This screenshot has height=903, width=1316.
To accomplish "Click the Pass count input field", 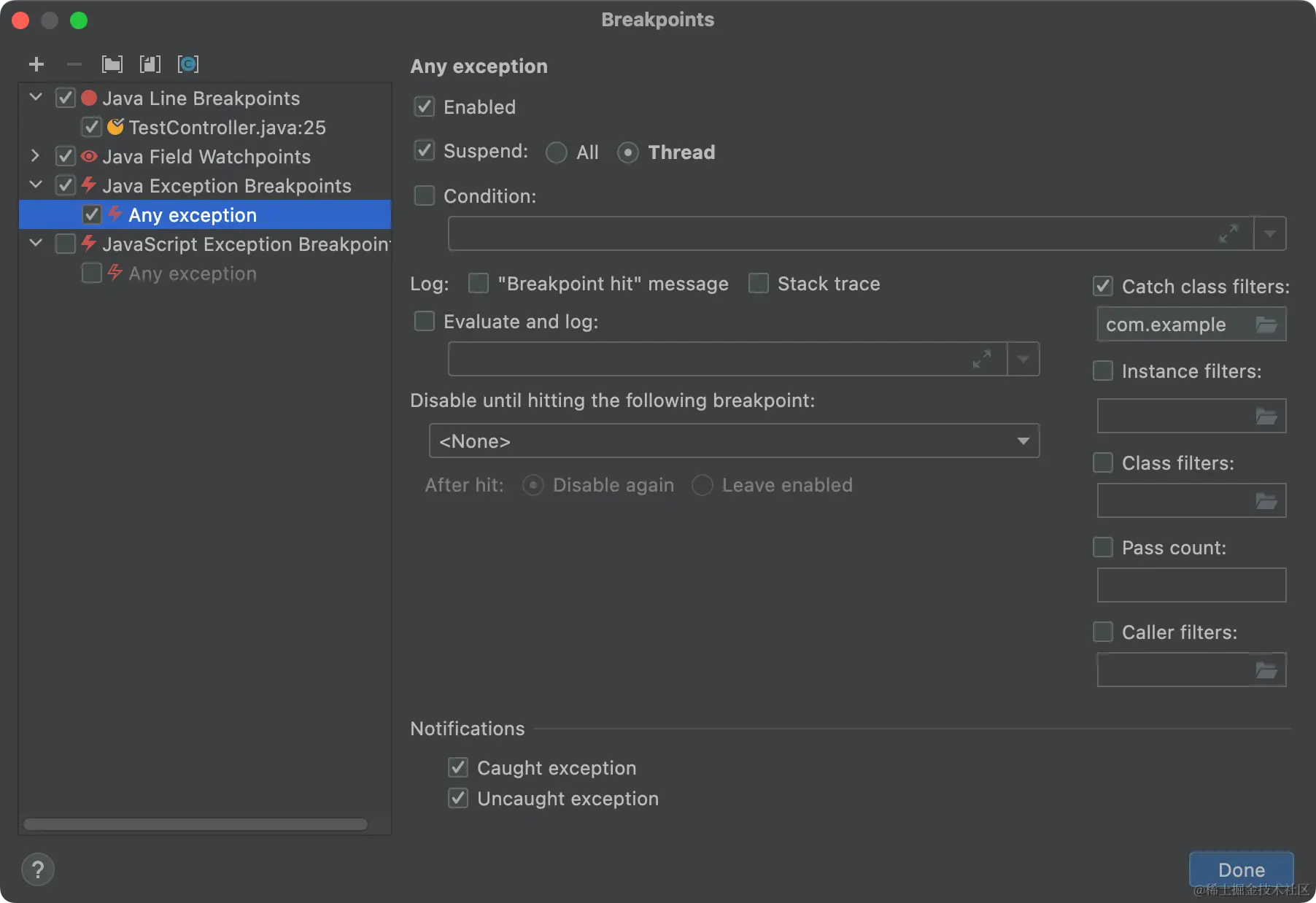I will pos(1191,585).
